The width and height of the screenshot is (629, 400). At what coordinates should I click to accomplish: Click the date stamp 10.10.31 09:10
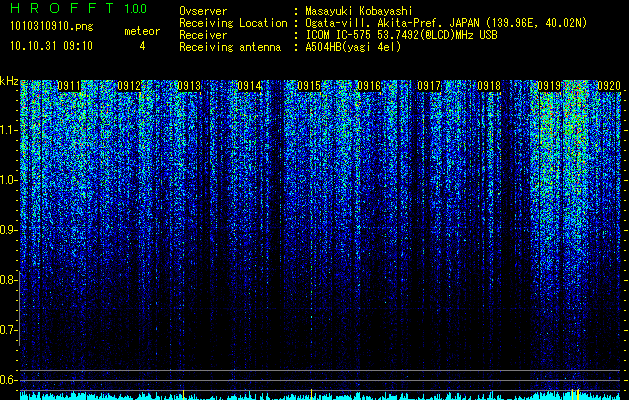pyautogui.click(x=51, y=46)
